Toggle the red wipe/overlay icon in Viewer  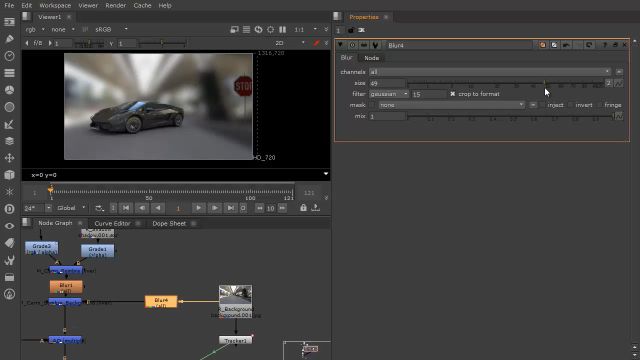[x=316, y=43]
